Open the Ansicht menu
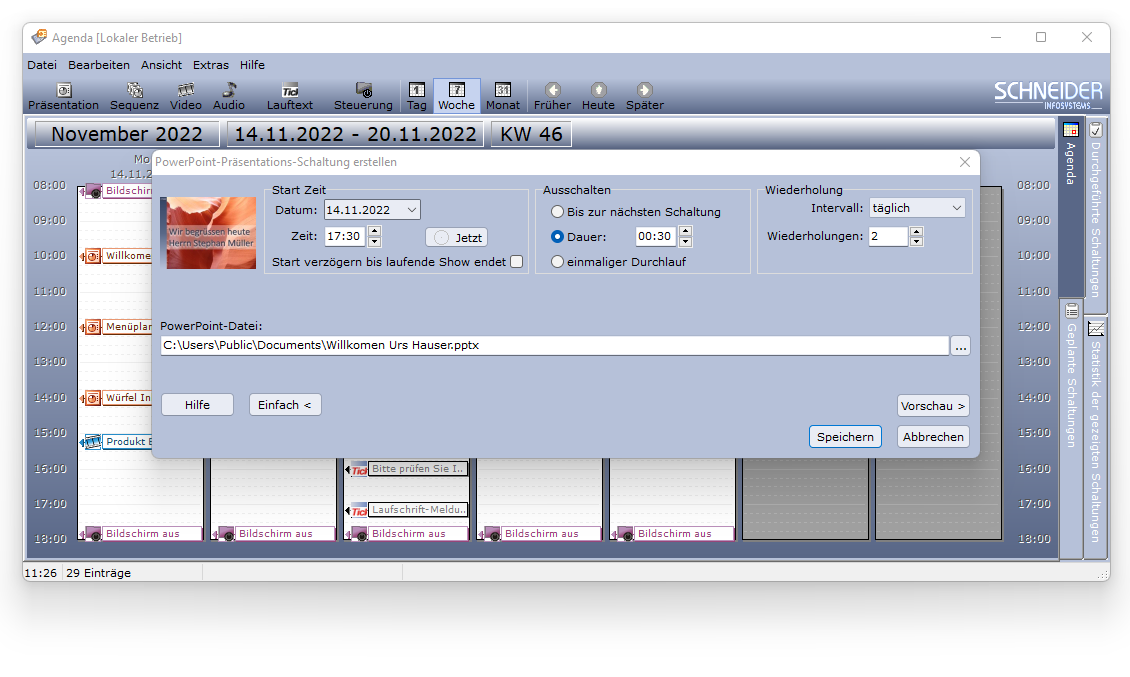Image resolution: width=1130 pixels, height=677 pixels. coord(161,65)
